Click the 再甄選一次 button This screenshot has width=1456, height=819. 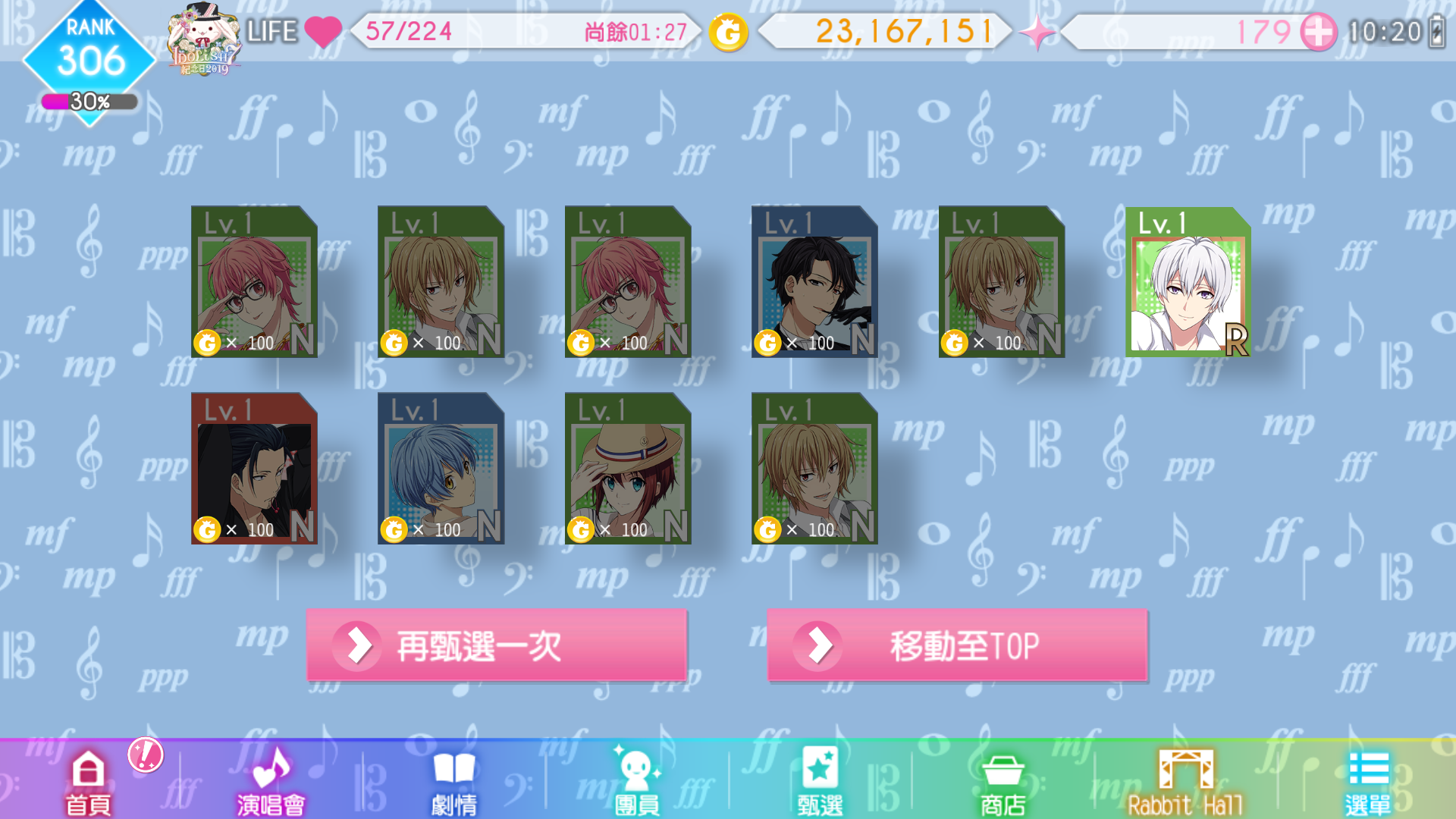tap(497, 645)
